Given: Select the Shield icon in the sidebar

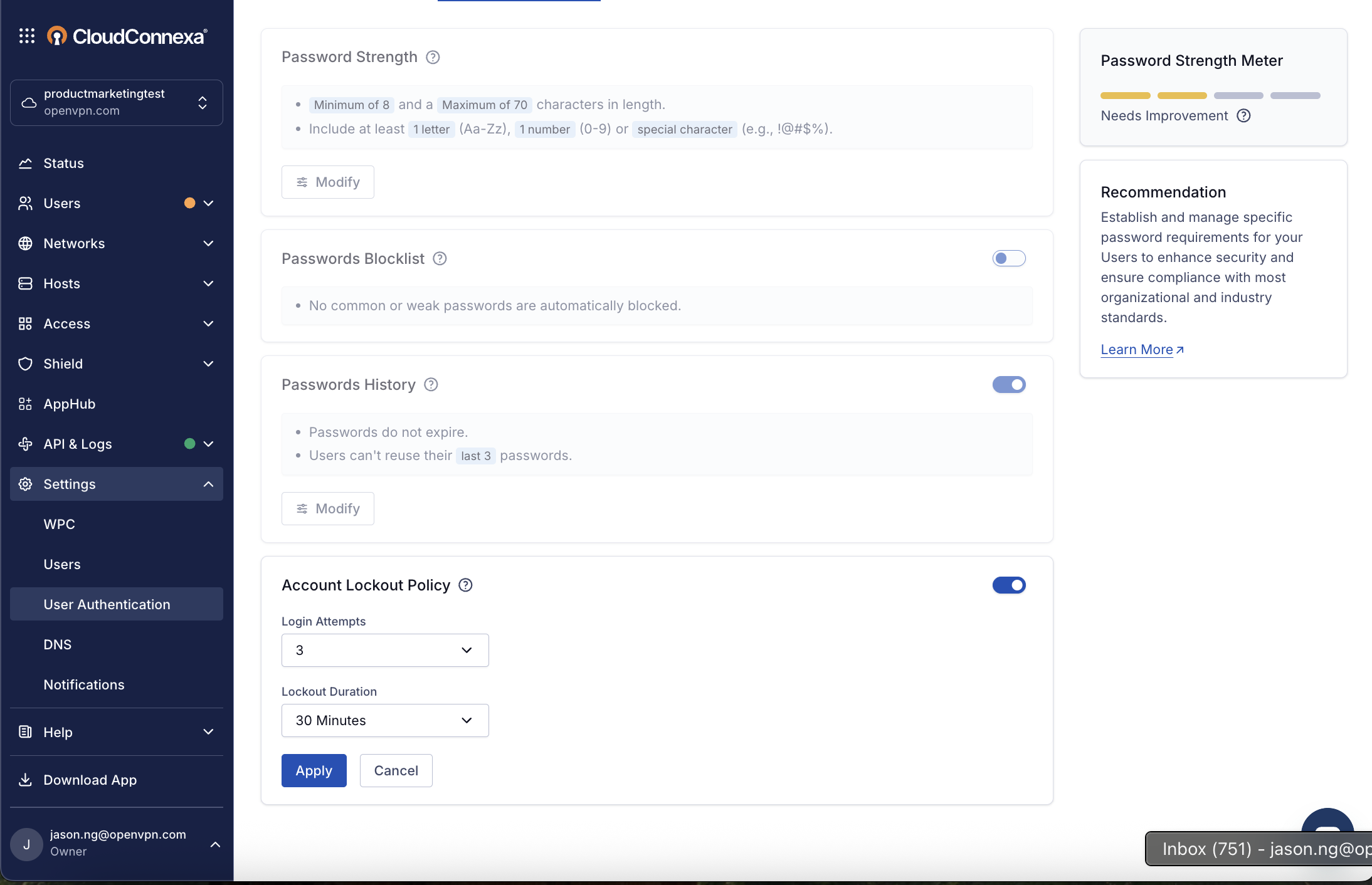Looking at the screenshot, I should pos(25,364).
